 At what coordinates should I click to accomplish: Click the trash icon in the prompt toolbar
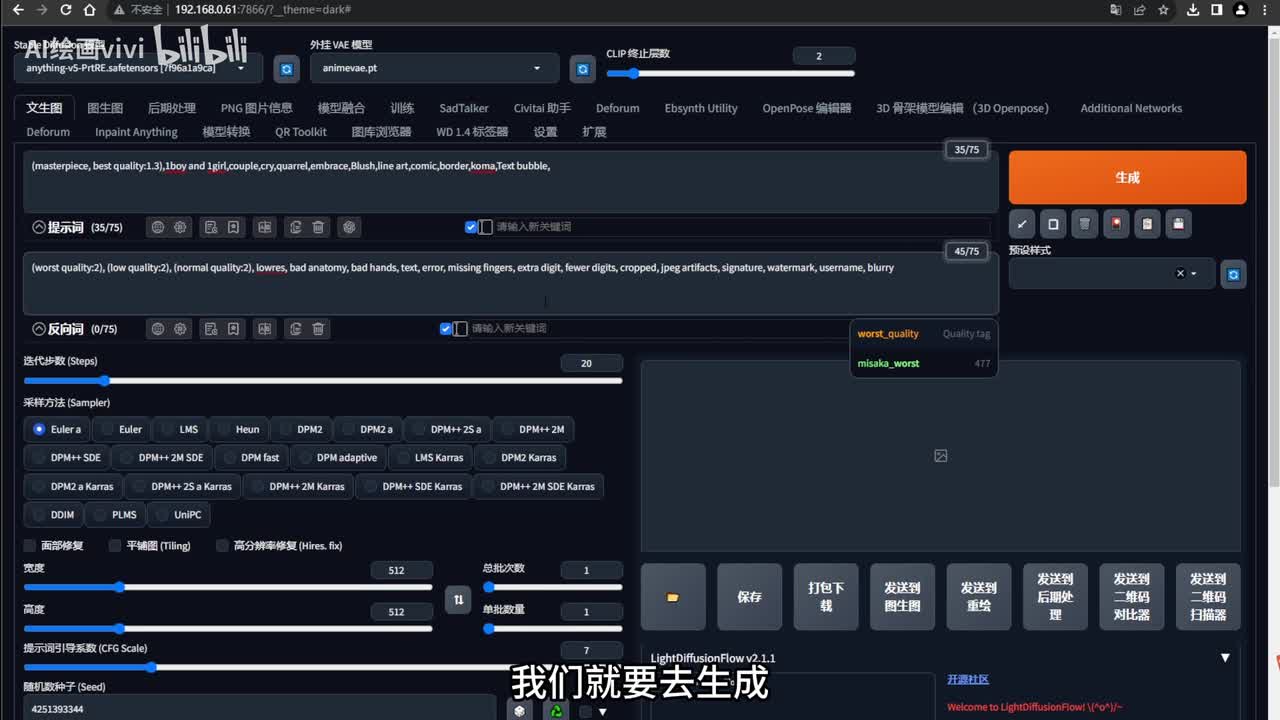point(318,227)
